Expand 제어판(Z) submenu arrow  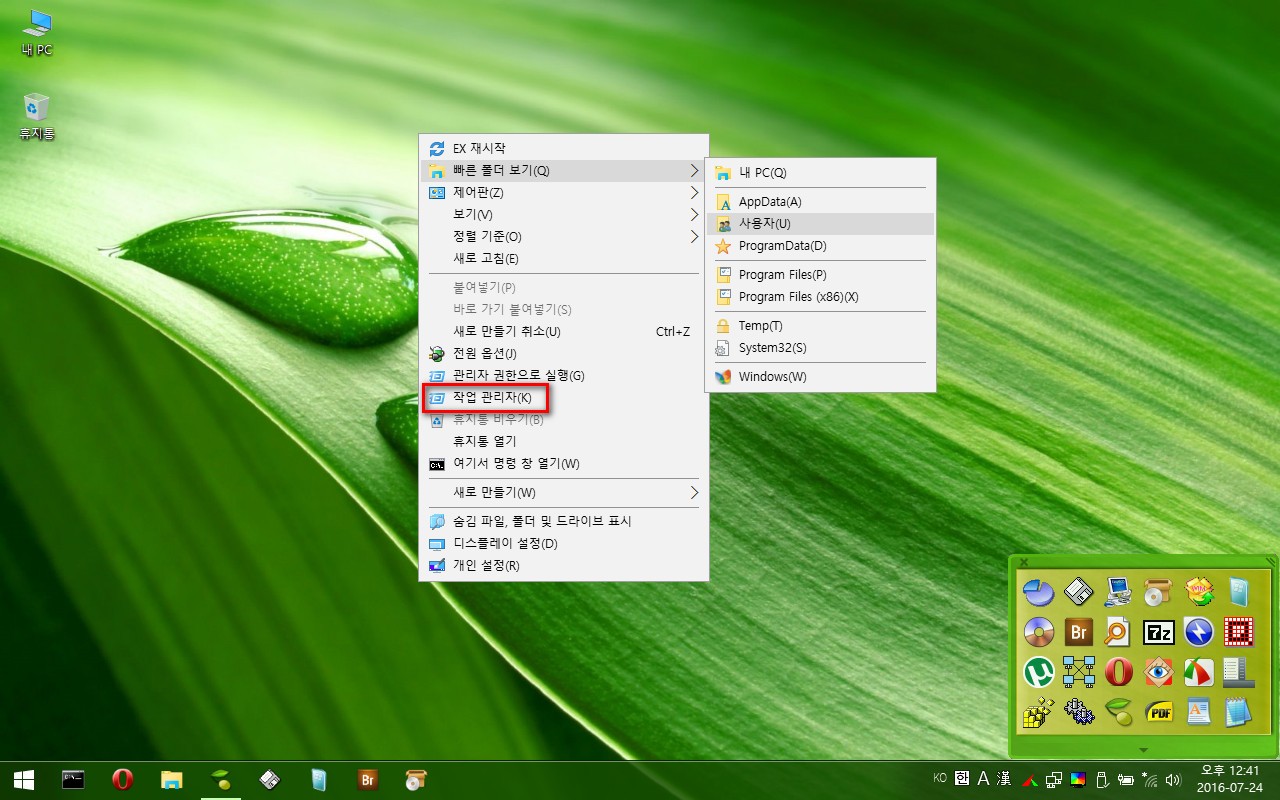click(x=694, y=192)
